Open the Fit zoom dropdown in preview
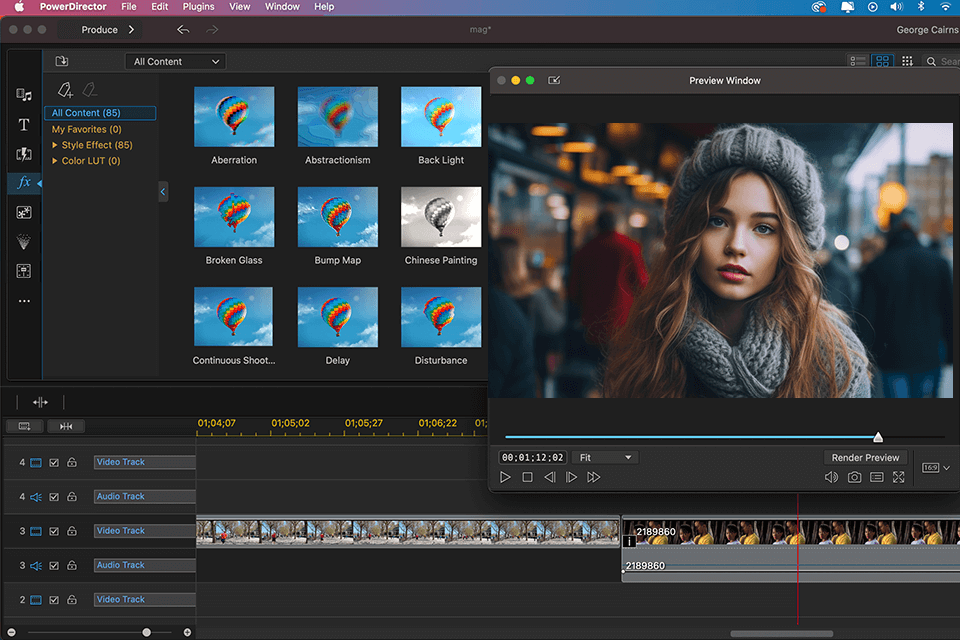The width and height of the screenshot is (960, 640). (605, 458)
